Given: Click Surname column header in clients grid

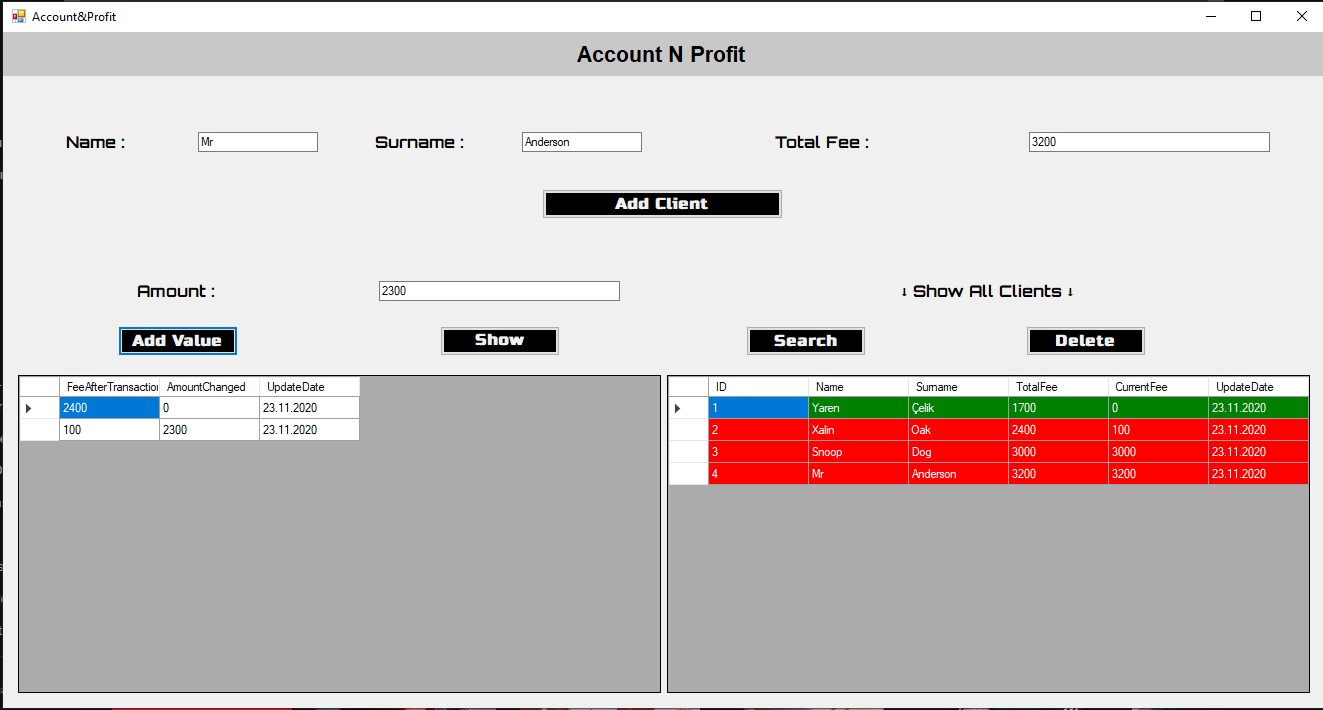Looking at the screenshot, I should click(x=958, y=387).
